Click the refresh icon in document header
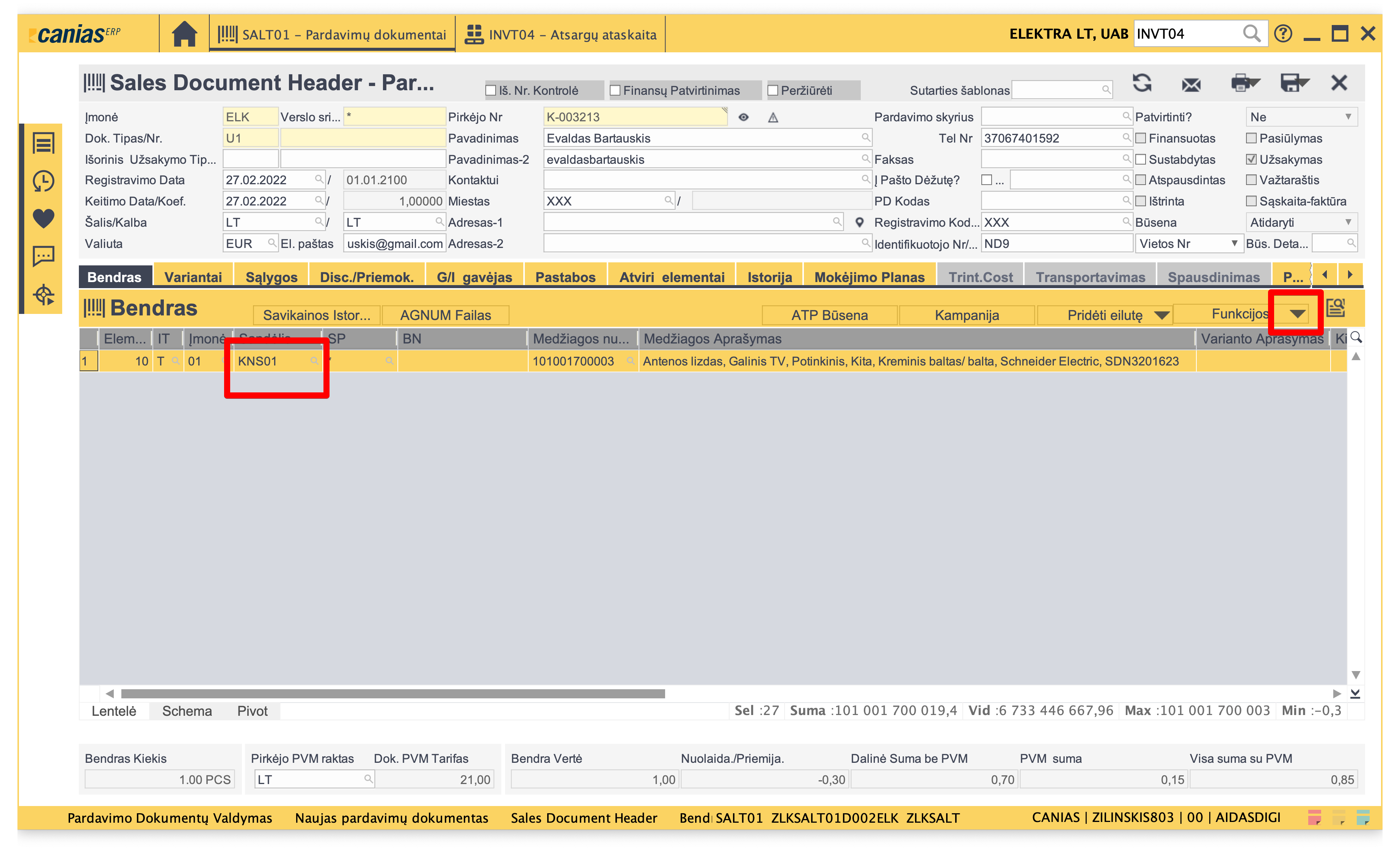The height and width of the screenshot is (850, 1400). click(x=1141, y=83)
